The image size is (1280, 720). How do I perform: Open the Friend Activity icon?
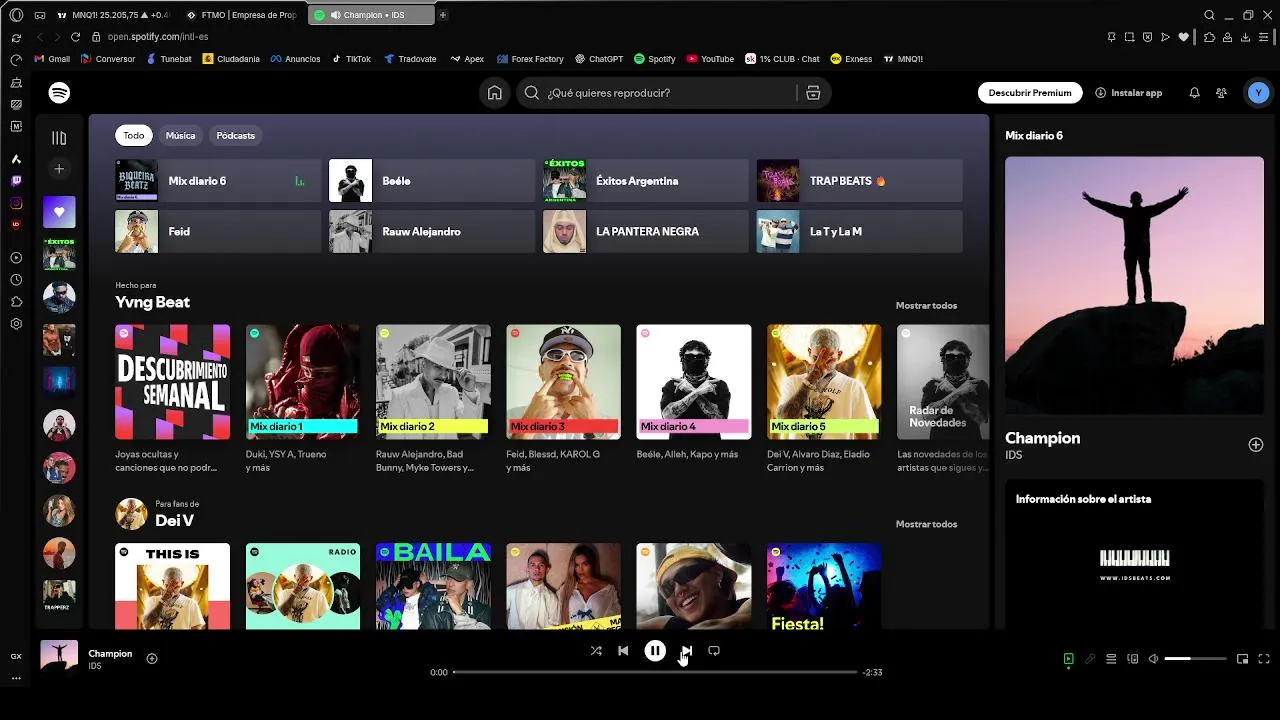(x=1221, y=93)
